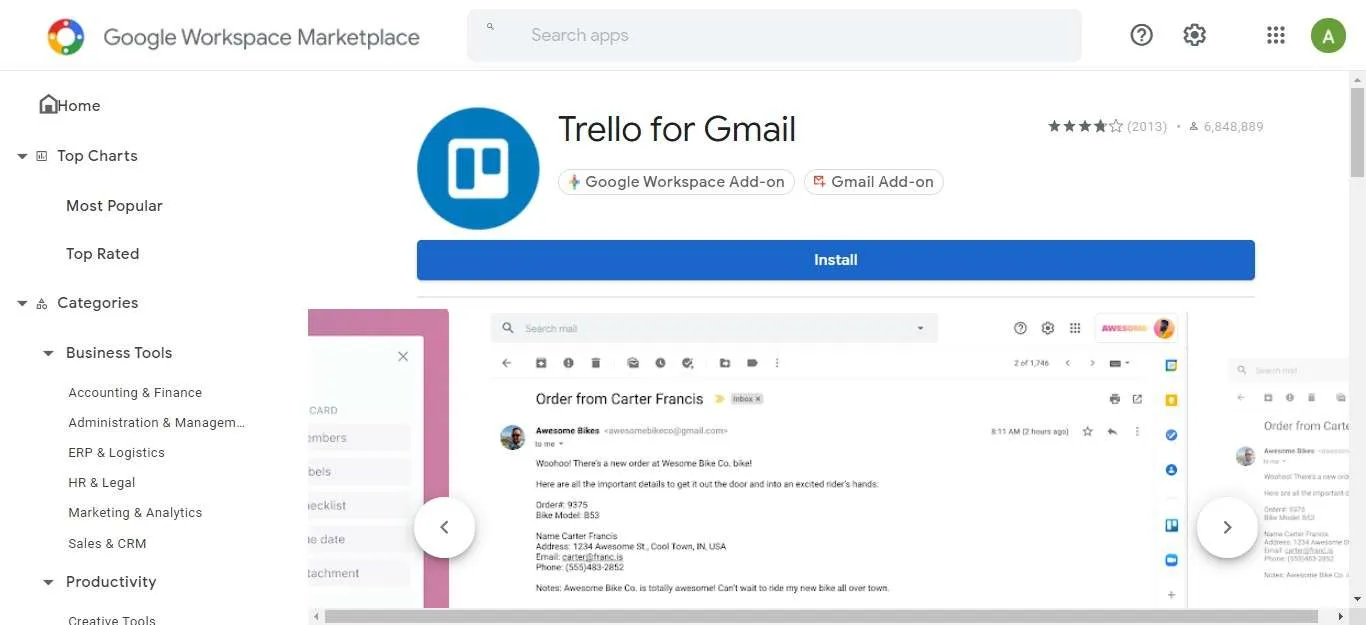Viewport: 1366px width, 625px height.
Task: Click the scrollbar down arrow
Action: 1357,600
